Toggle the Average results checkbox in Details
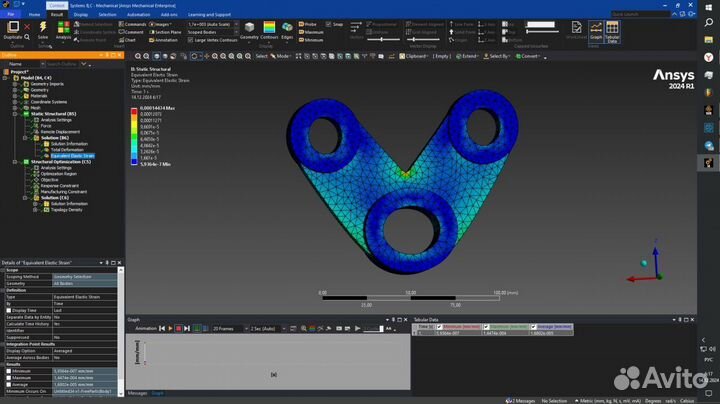This screenshot has width=720, height=404. pos(9,385)
